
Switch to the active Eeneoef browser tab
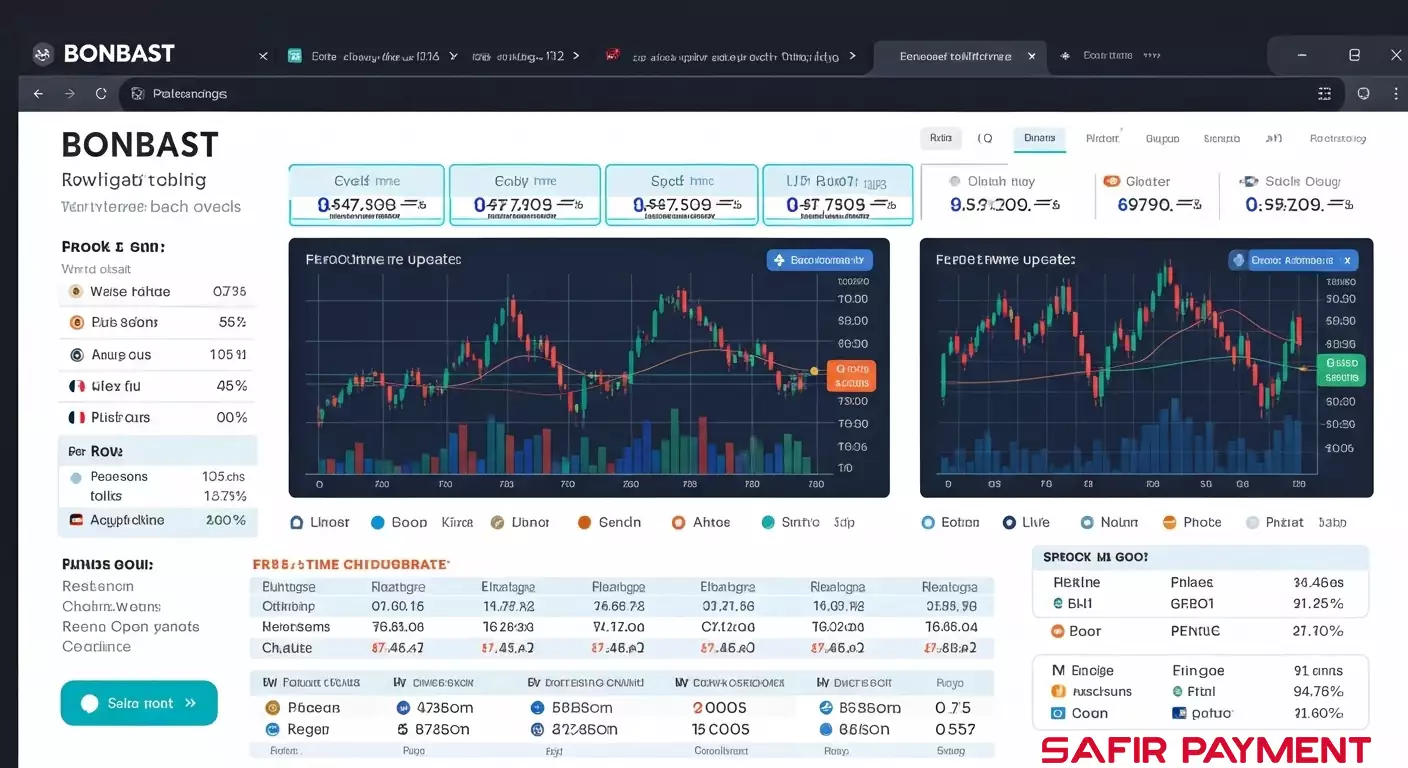pos(955,56)
